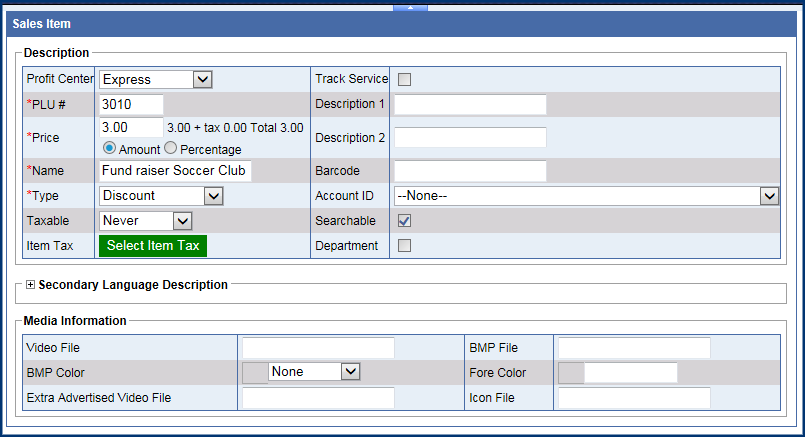Uncheck the Searchable checkbox

click(405, 221)
